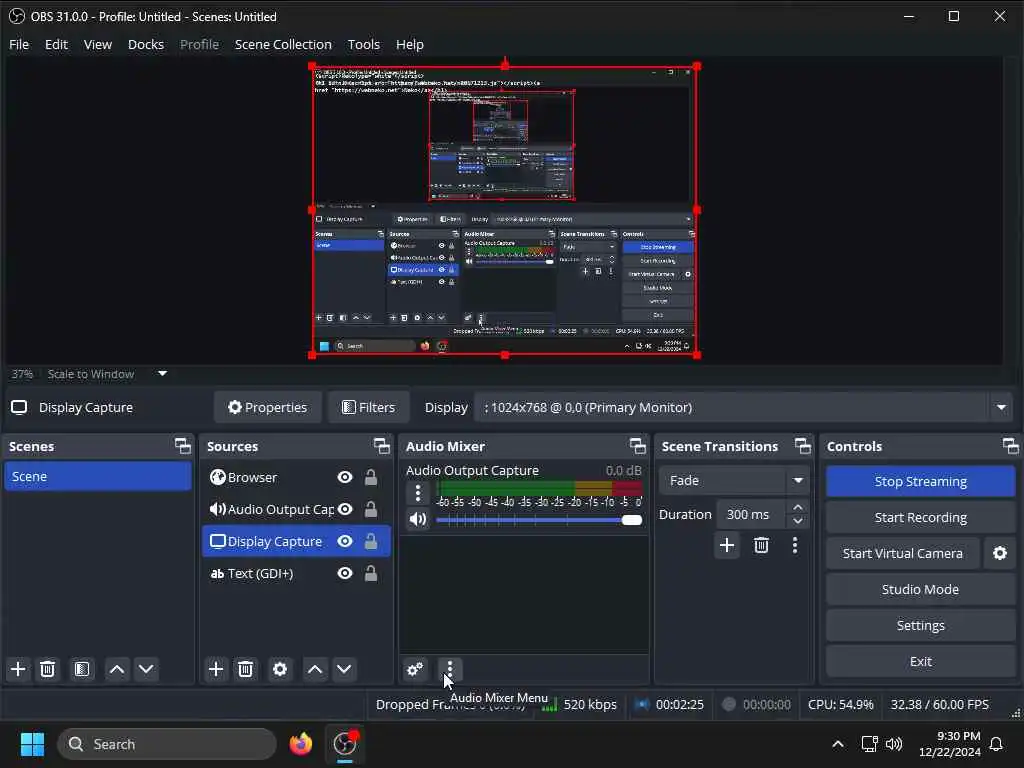Open the View menu
1024x768 pixels.
point(98,44)
